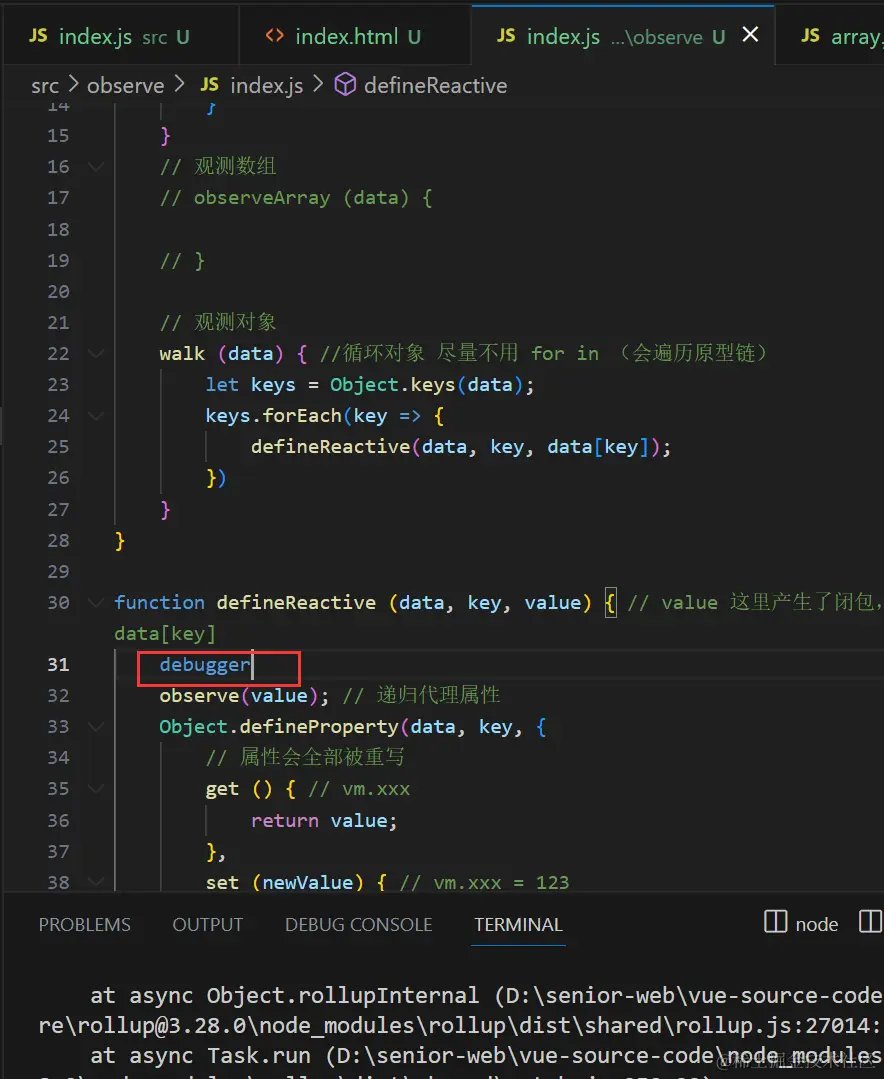The image size is (884, 1079).
Task: Open the PROBLEMS panel tab
Action: click(85, 924)
